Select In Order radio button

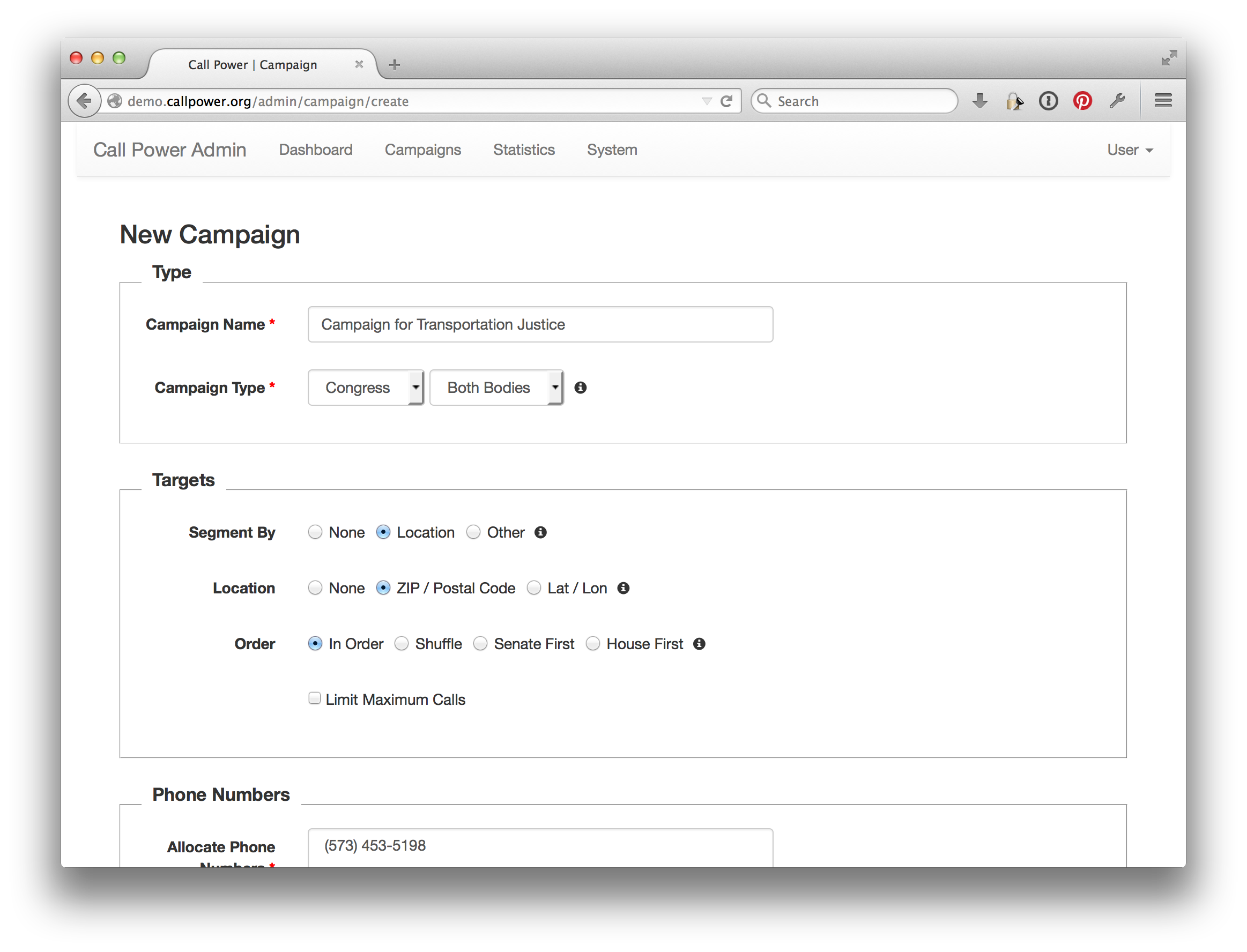[x=315, y=643]
